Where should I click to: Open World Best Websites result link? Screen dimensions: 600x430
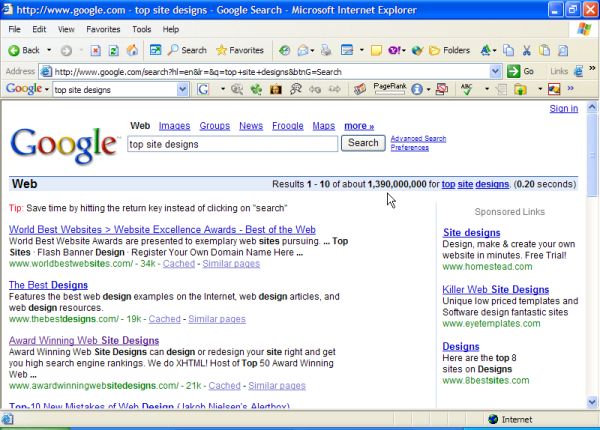pyautogui.click(x=162, y=230)
